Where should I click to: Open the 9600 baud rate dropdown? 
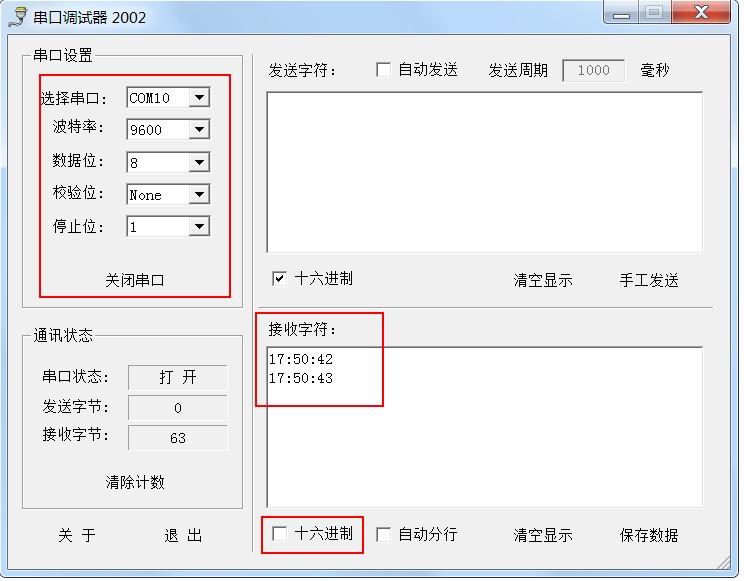pos(199,130)
